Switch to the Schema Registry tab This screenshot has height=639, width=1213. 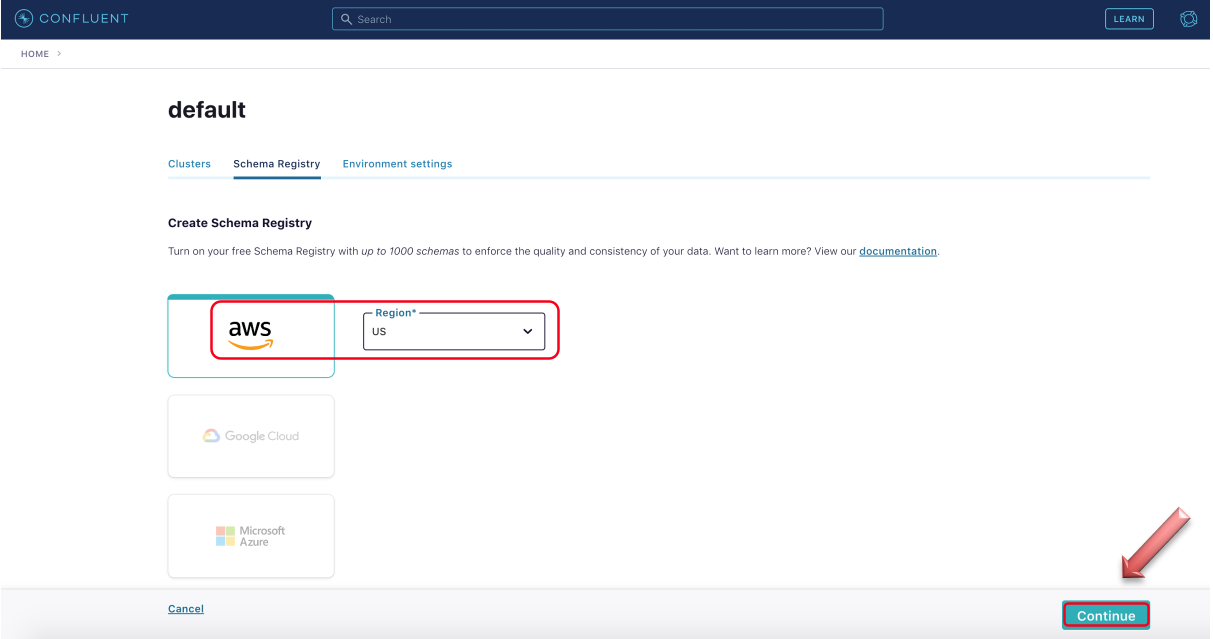pos(277,164)
